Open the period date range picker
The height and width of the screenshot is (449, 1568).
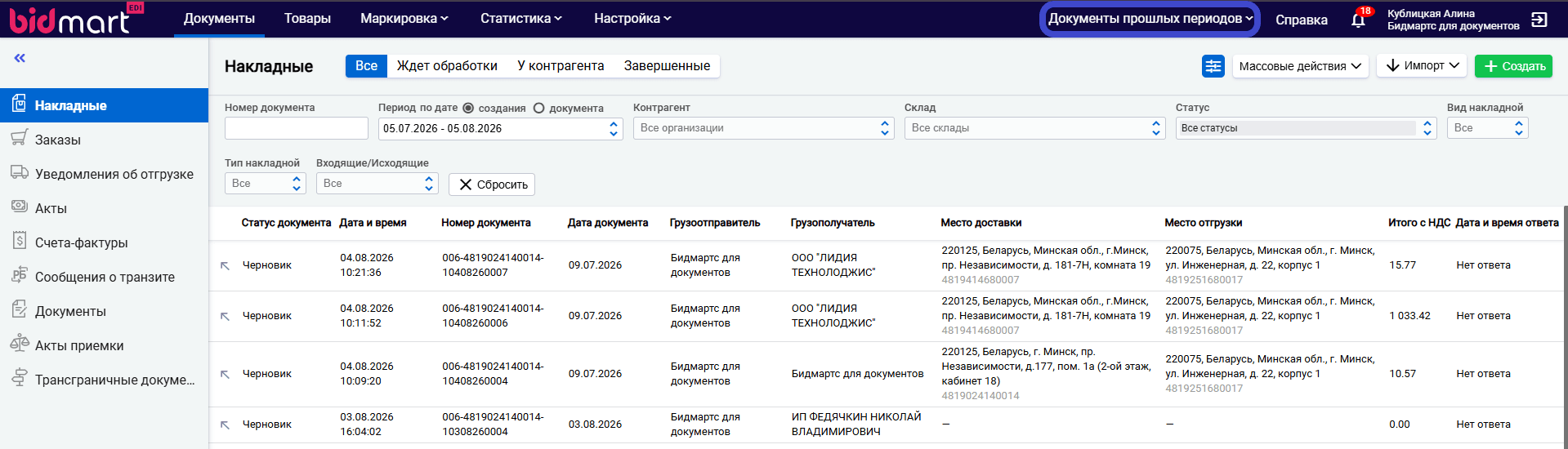501,129
